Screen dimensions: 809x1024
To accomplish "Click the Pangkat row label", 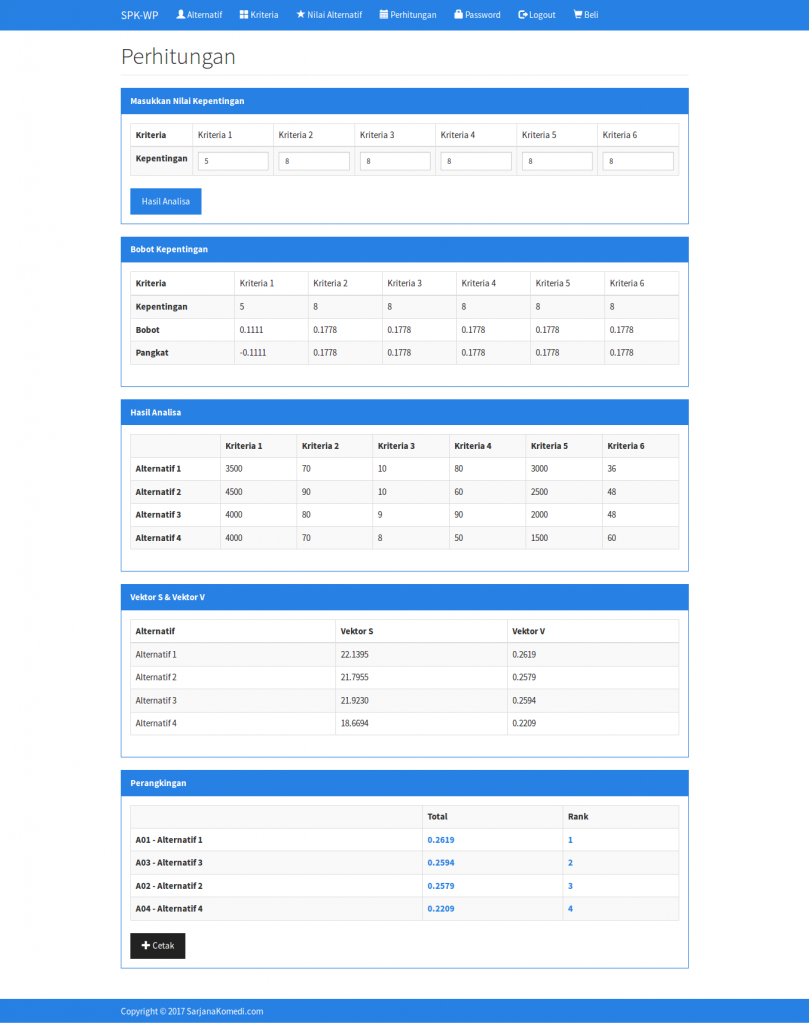I will pyautogui.click(x=152, y=353).
